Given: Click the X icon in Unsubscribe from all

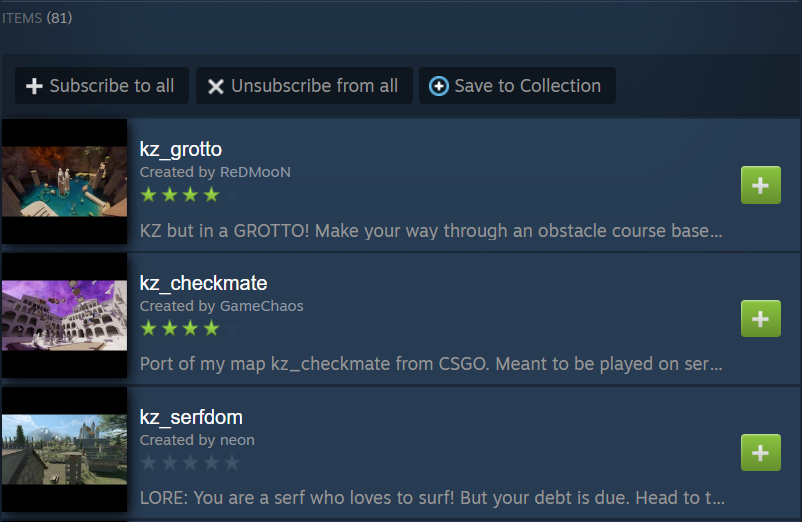Looking at the screenshot, I should [216, 86].
